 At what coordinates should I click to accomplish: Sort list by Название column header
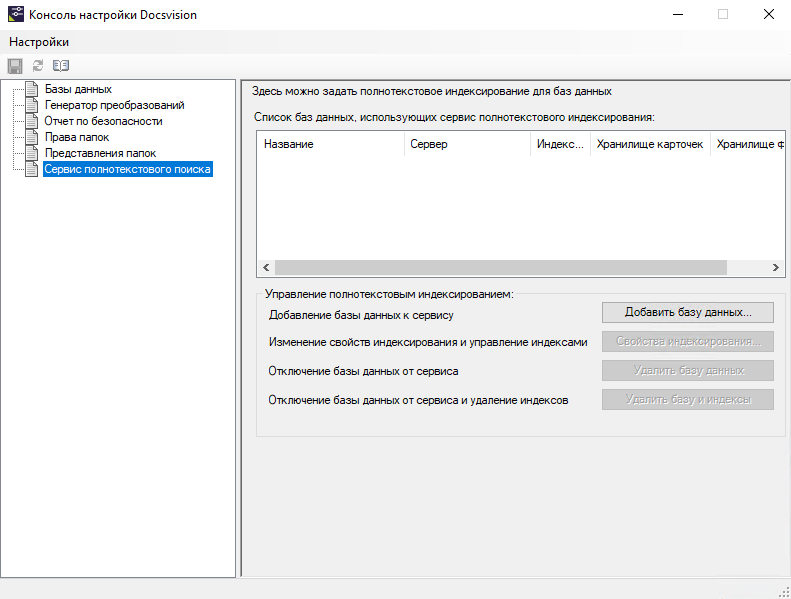tap(330, 144)
